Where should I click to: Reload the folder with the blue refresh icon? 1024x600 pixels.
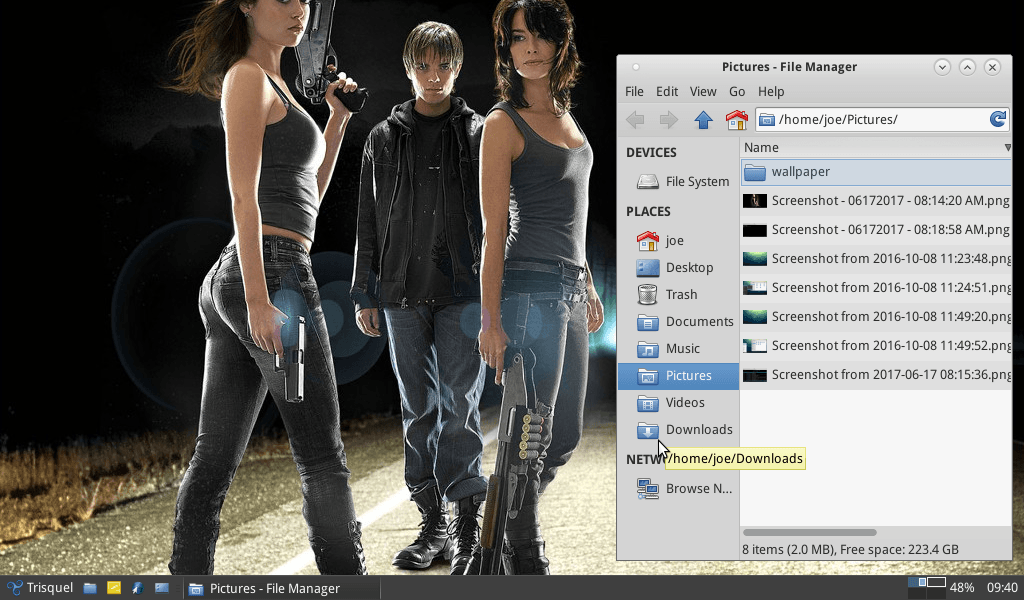[x=997, y=119]
